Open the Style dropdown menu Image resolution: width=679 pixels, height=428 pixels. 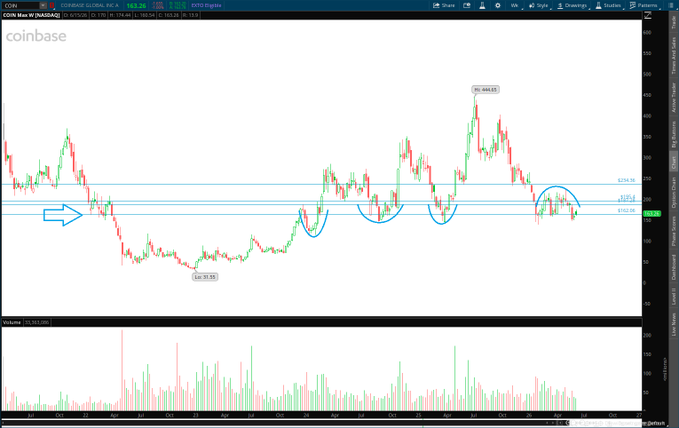[x=539, y=5]
